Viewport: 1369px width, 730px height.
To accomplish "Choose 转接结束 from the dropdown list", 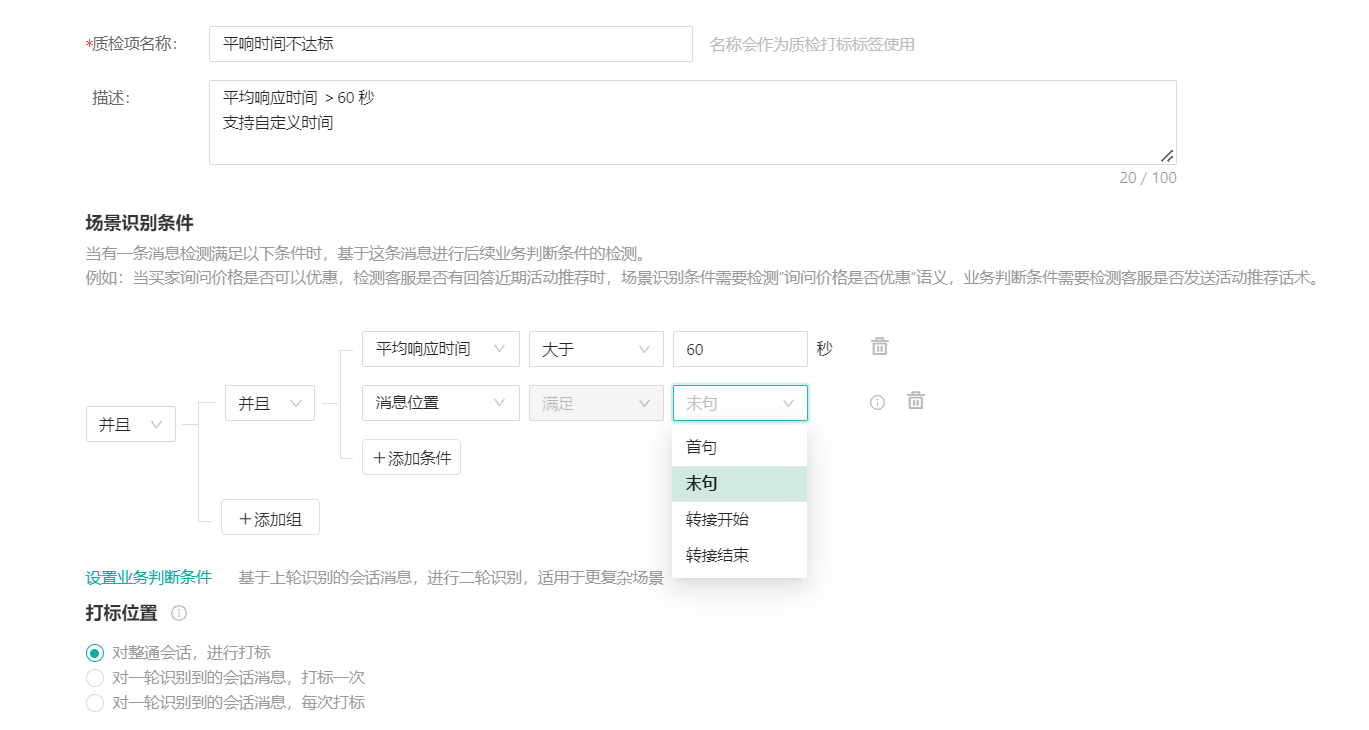I will pos(739,556).
